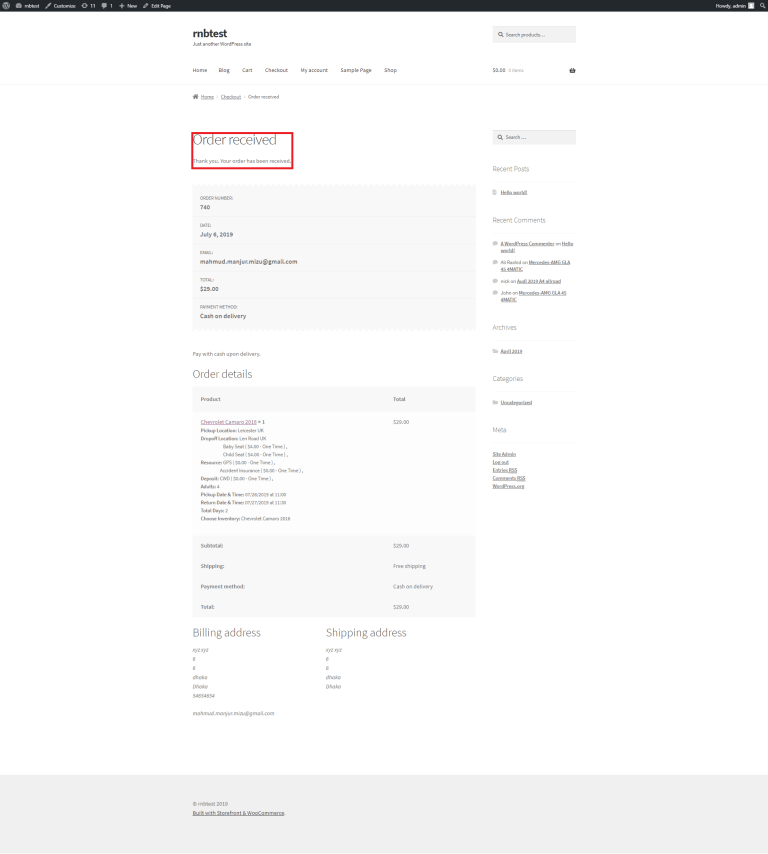
Task: Open the WordPress.org link
Action: (508, 486)
